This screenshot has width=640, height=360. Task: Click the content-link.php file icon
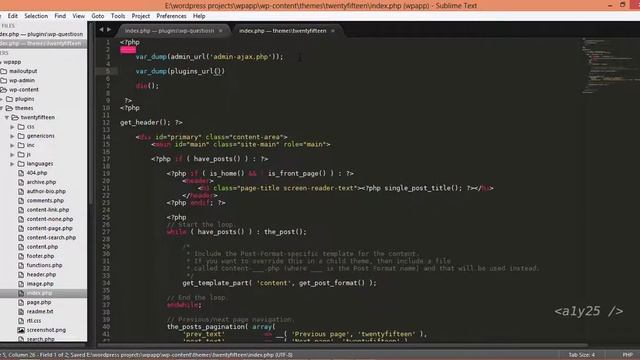(21, 210)
